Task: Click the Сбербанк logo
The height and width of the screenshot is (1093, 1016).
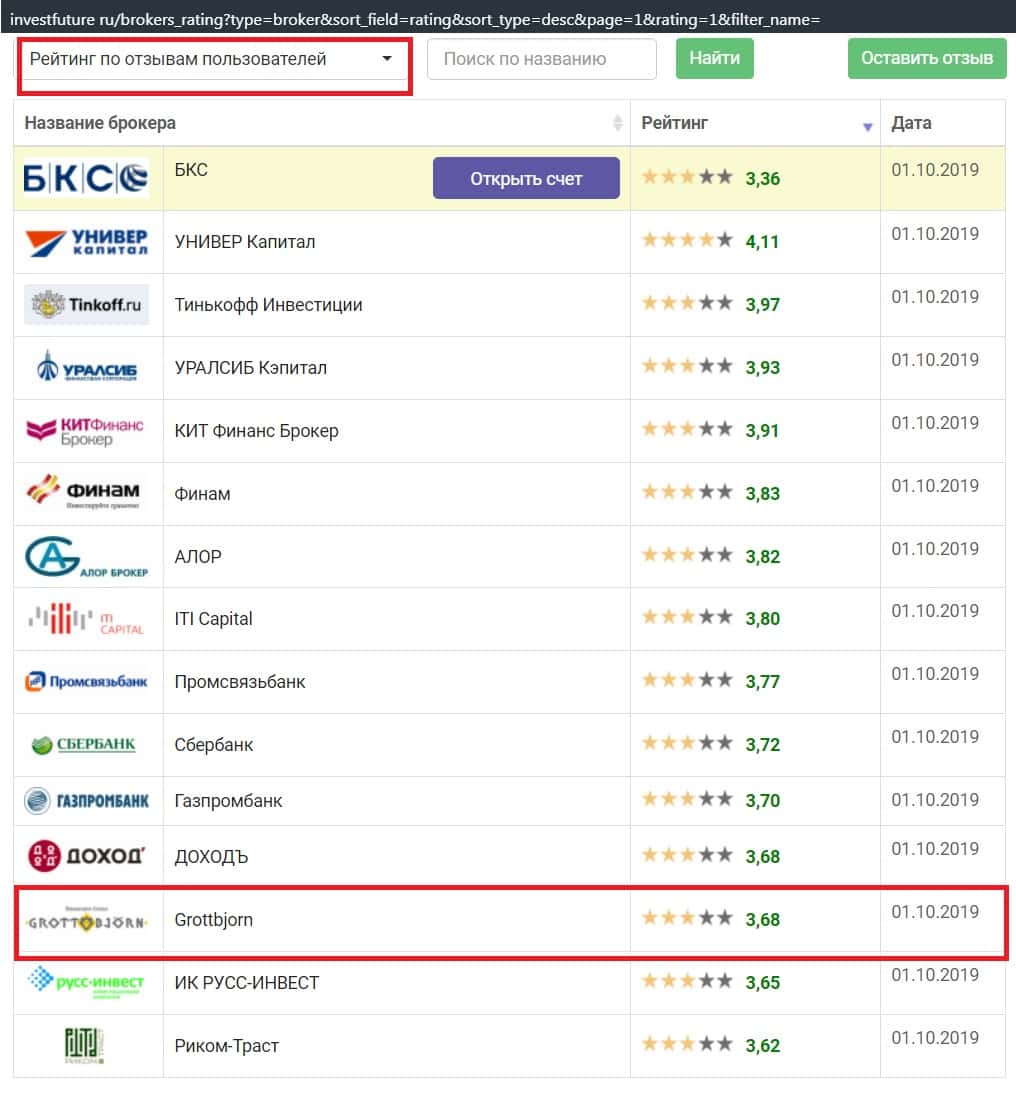Action: [84, 744]
